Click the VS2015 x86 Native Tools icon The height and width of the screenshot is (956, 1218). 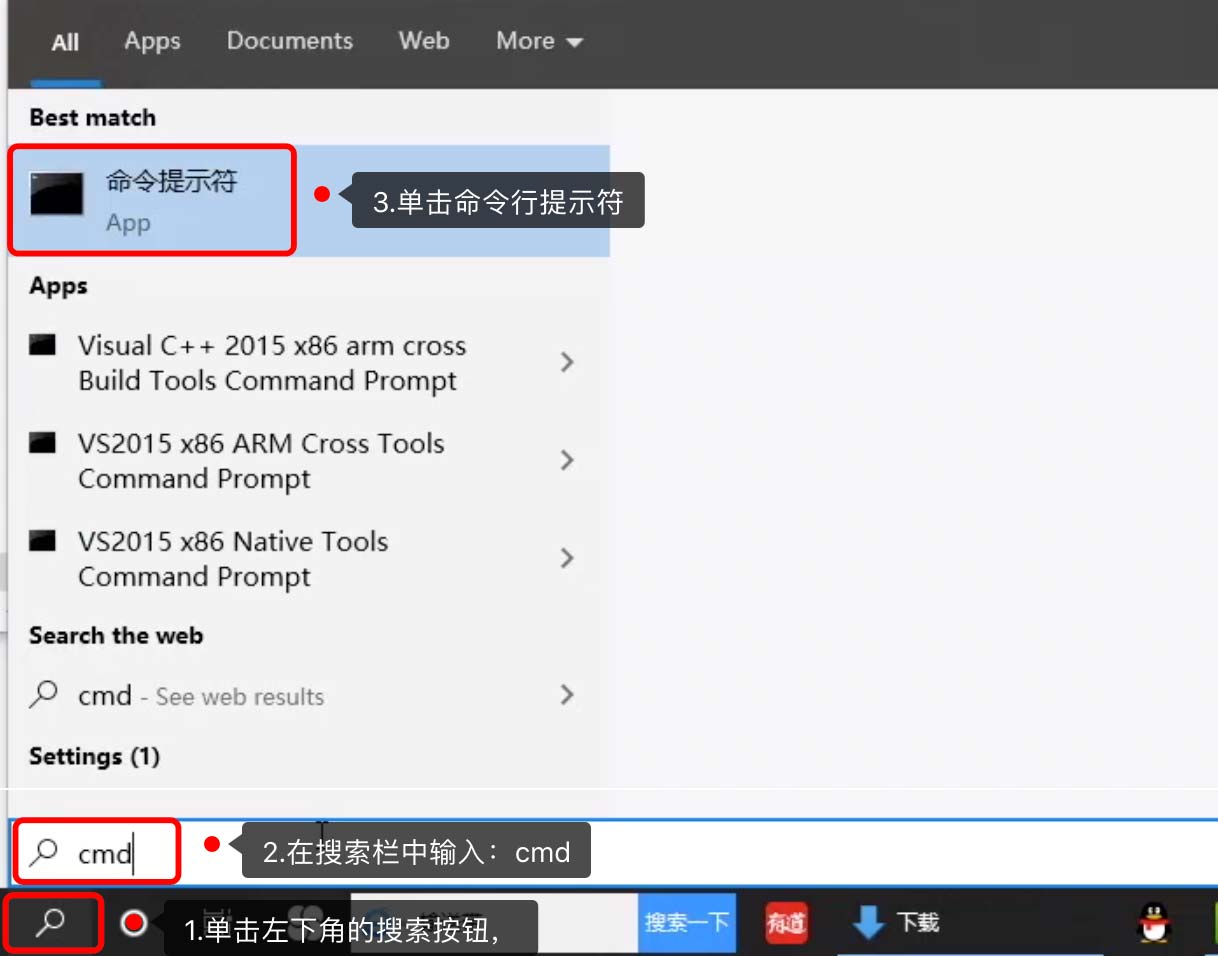tap(42, 542)
